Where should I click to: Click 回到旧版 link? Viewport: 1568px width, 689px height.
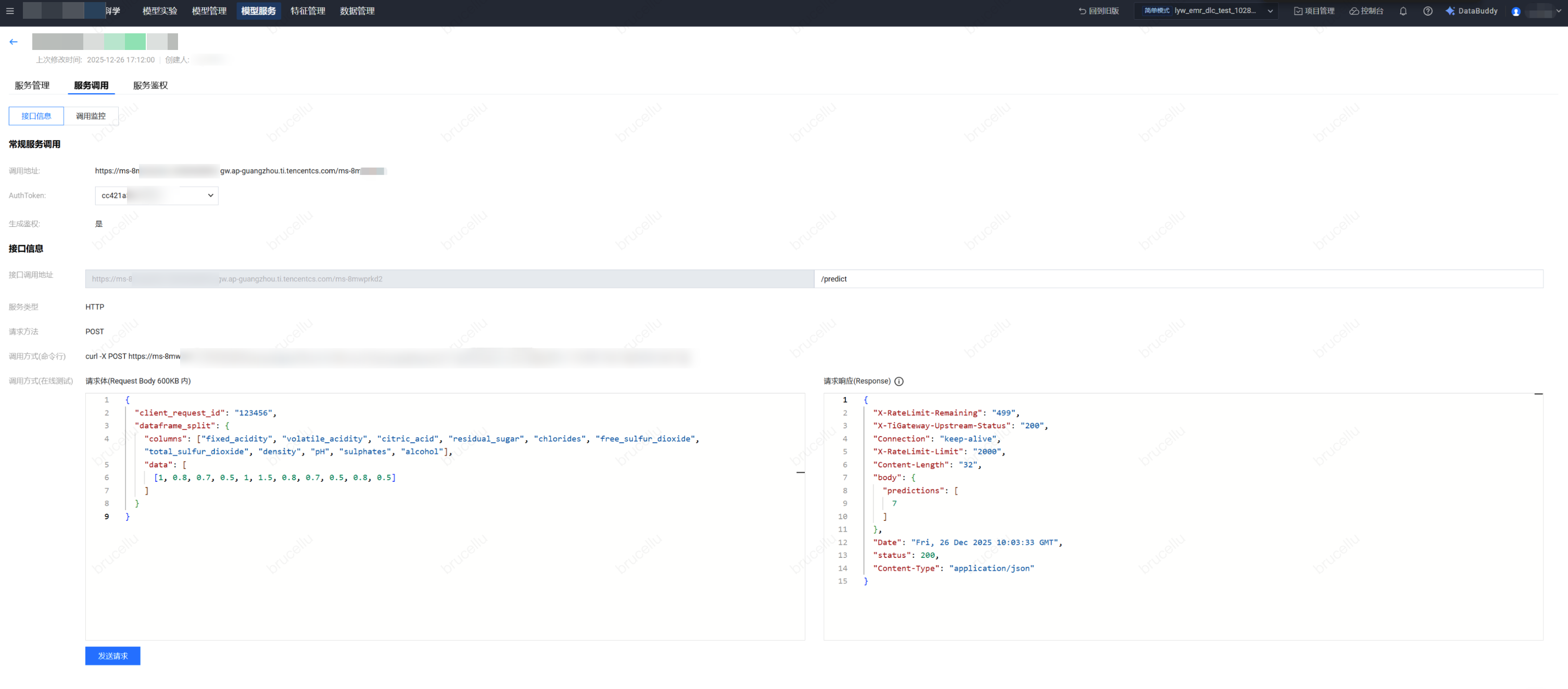[1099, 11]
